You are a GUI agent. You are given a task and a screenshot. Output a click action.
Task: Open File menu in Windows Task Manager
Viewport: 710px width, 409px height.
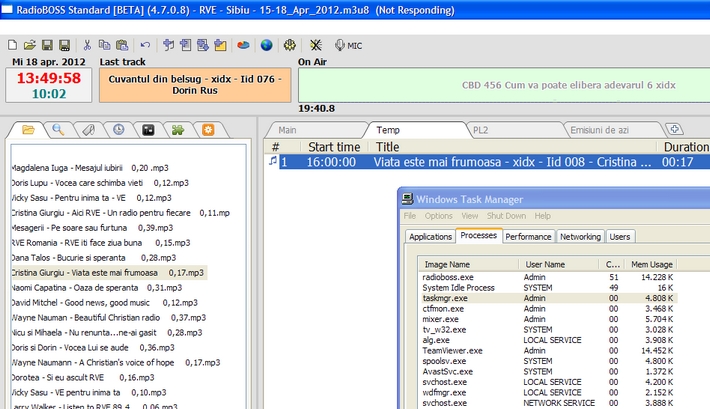pos(409,216)
